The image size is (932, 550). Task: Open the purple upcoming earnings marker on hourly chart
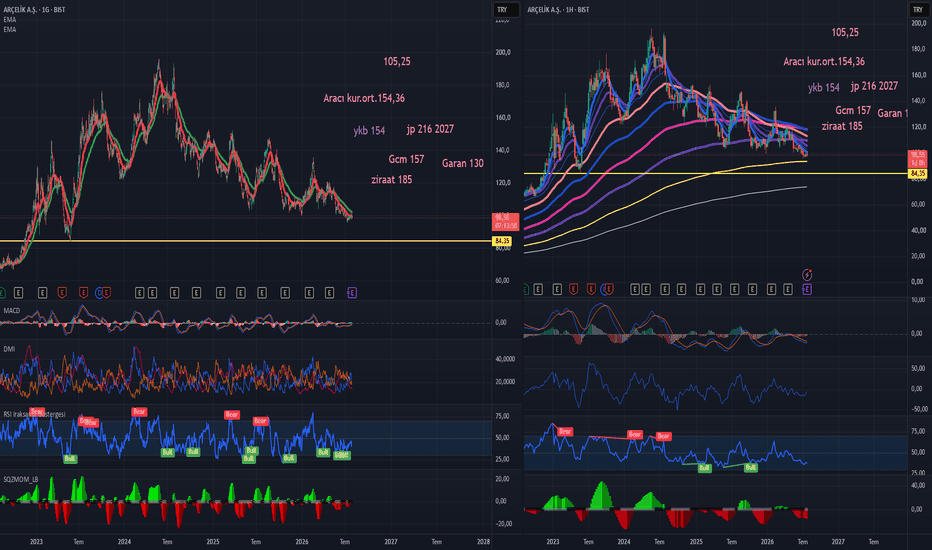(x=807, y=289)
